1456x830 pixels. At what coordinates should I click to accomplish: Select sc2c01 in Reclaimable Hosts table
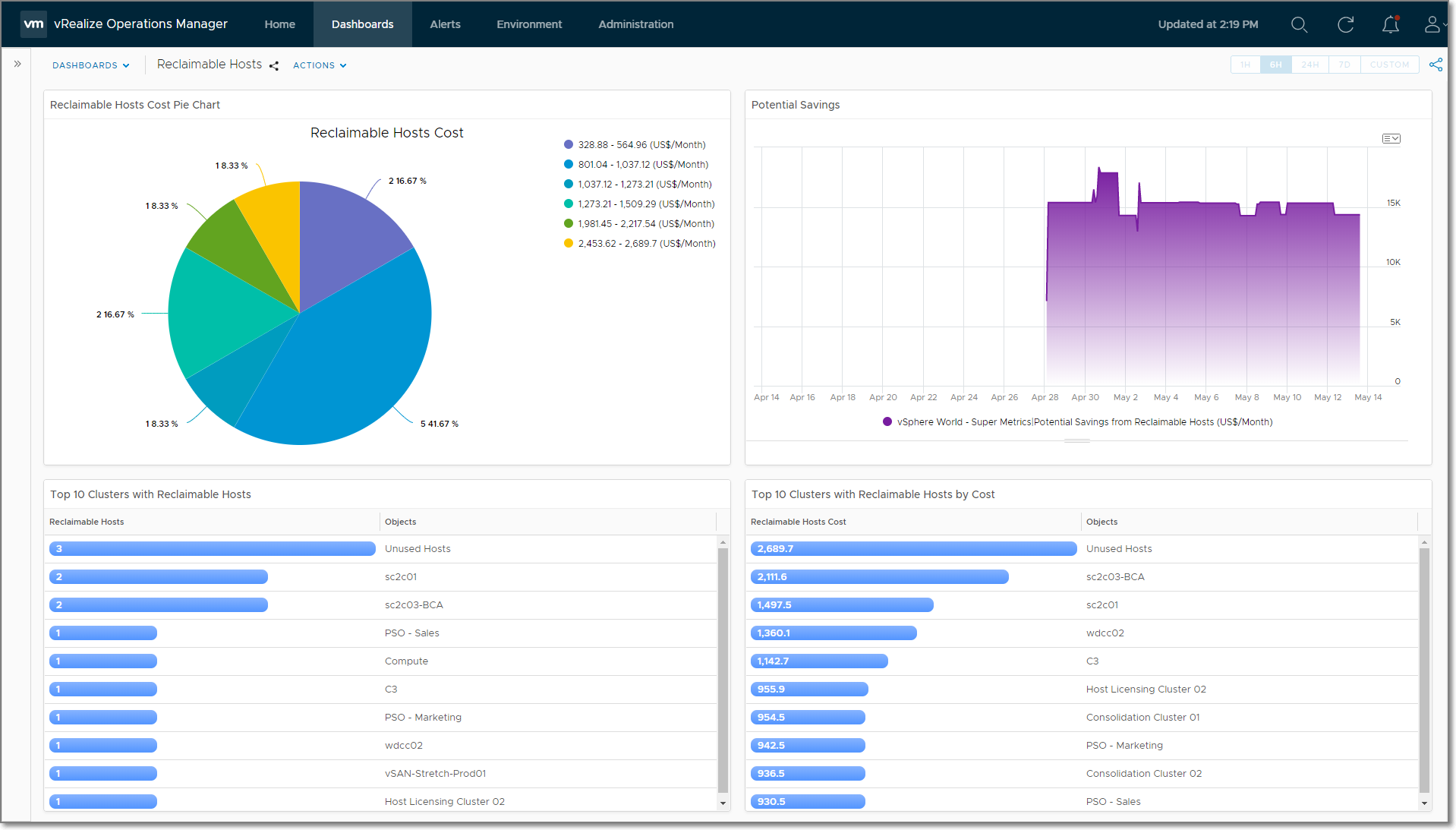click(380, 576)
